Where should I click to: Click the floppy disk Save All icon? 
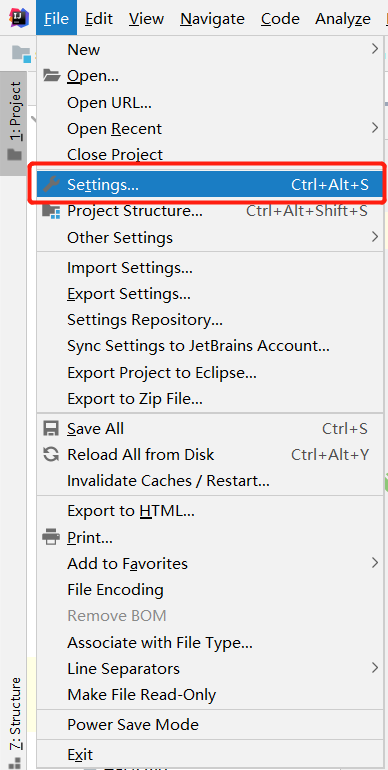click(52, 428)
